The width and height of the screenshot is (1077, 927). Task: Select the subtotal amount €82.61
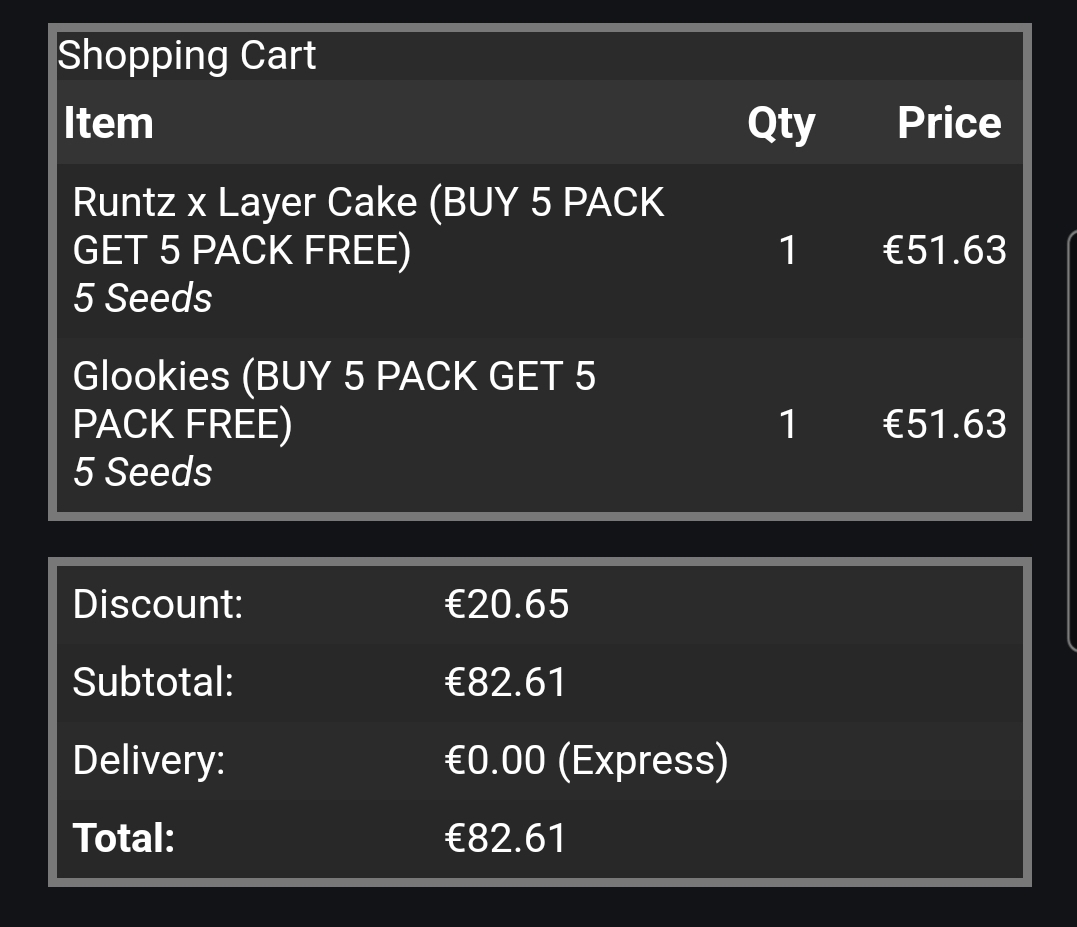coord(506,683)
